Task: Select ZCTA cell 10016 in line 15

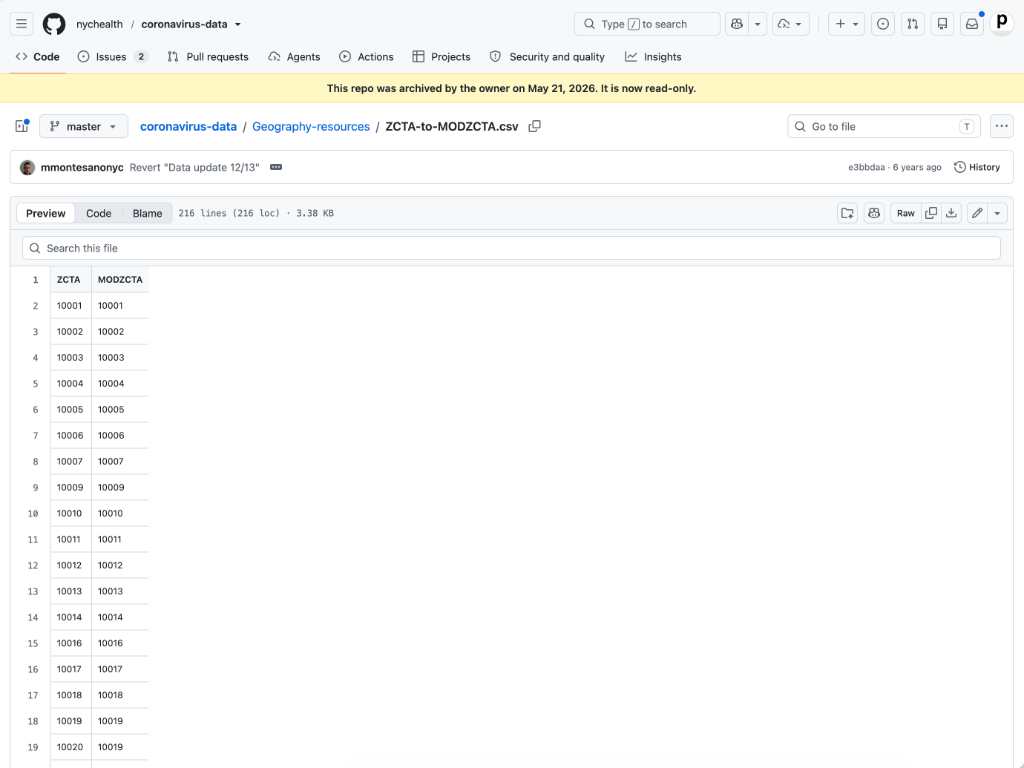Action: coord(71,643)
